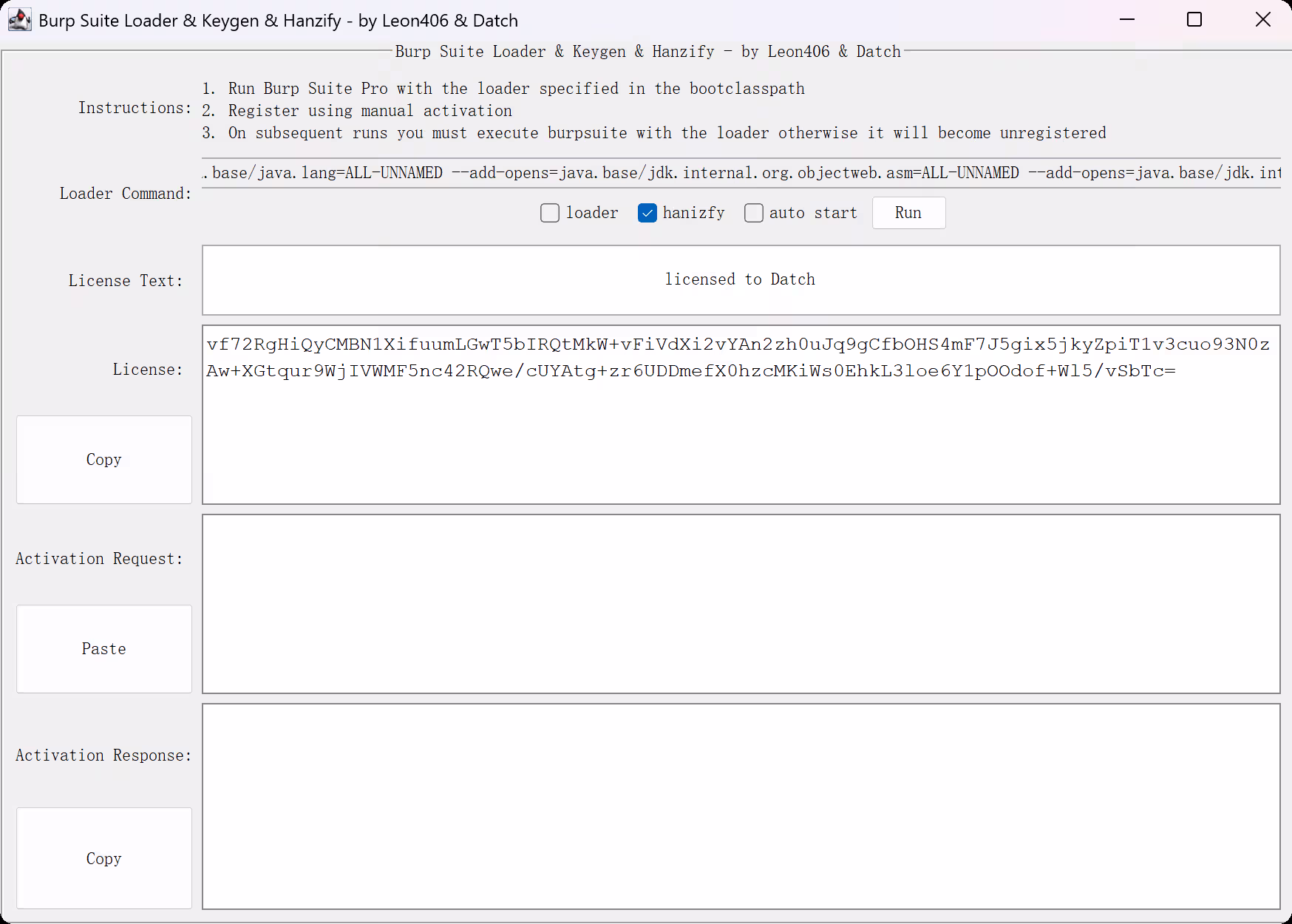Focus the Activation Request text area
This screenshot has height=924, width=1292.
[741, 604]
